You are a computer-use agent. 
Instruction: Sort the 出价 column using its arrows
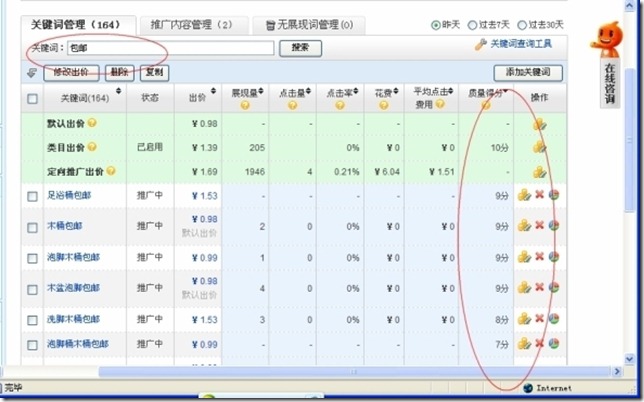(x=213, y=92)
